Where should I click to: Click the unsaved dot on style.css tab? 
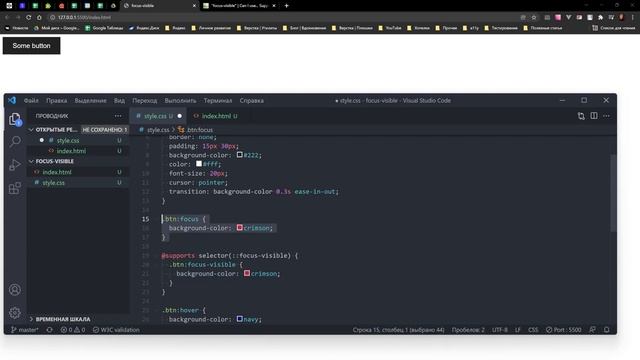(x=180, y=116)
